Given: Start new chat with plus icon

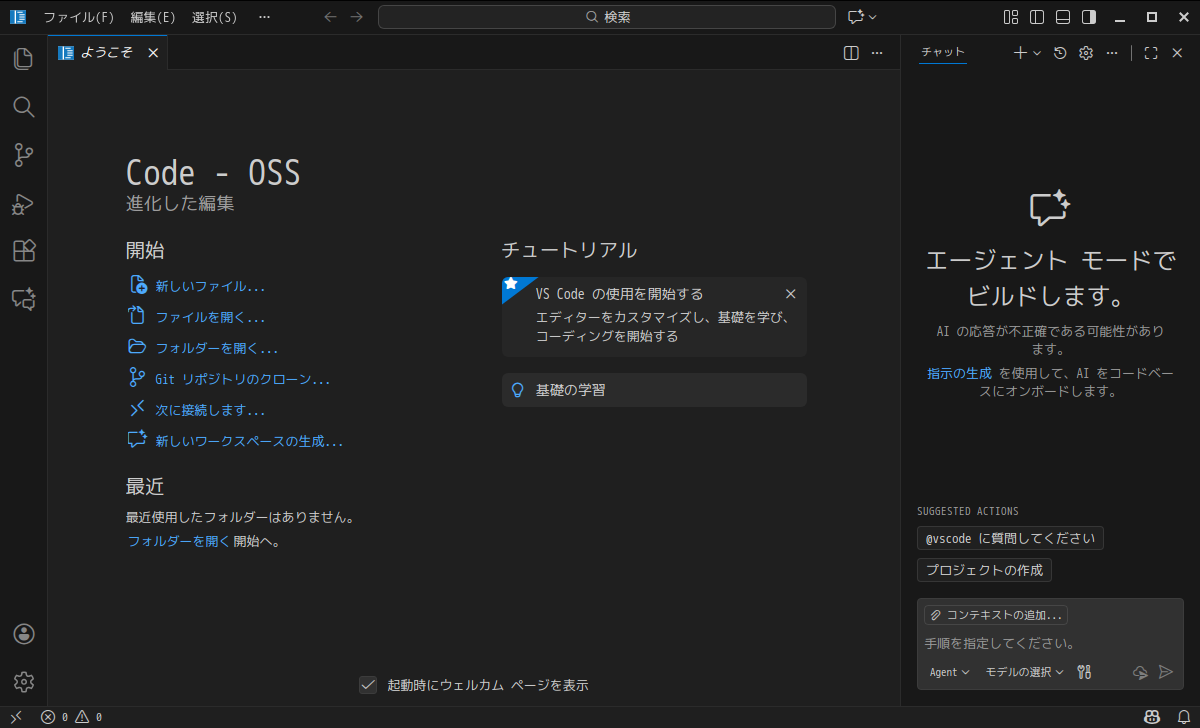Looking at the screenshot, I should [x=1020, y=53].
